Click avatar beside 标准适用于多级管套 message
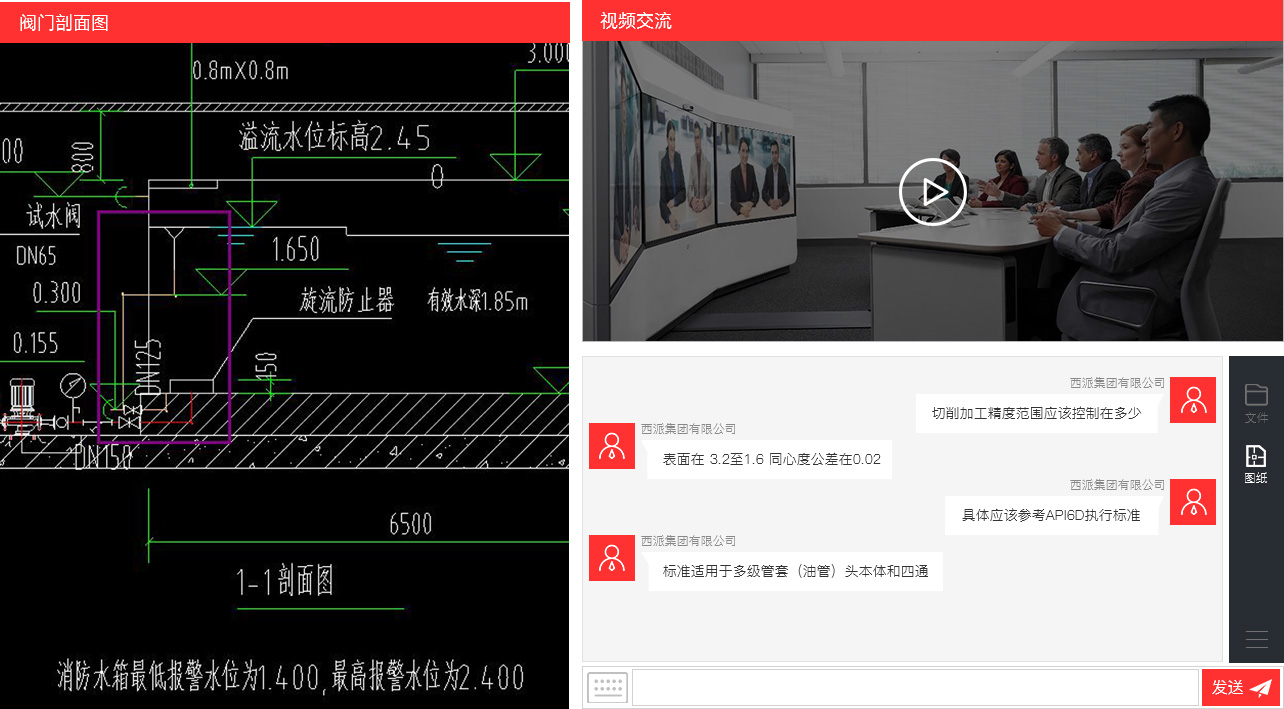The height and width of the screenshot is (709, 1284). tap(612, 558)
